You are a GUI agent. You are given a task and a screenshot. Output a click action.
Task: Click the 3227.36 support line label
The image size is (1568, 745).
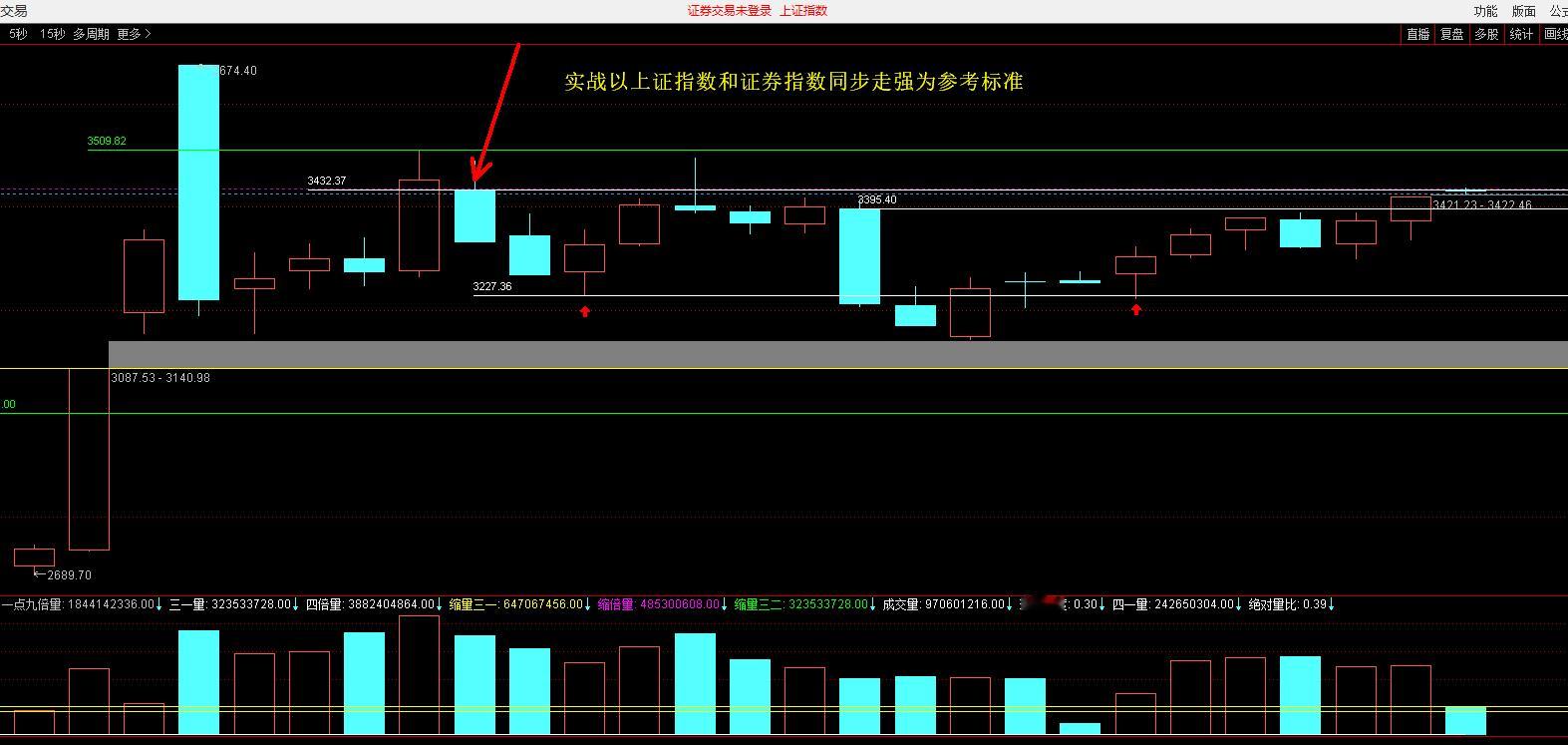coord(492,286)
